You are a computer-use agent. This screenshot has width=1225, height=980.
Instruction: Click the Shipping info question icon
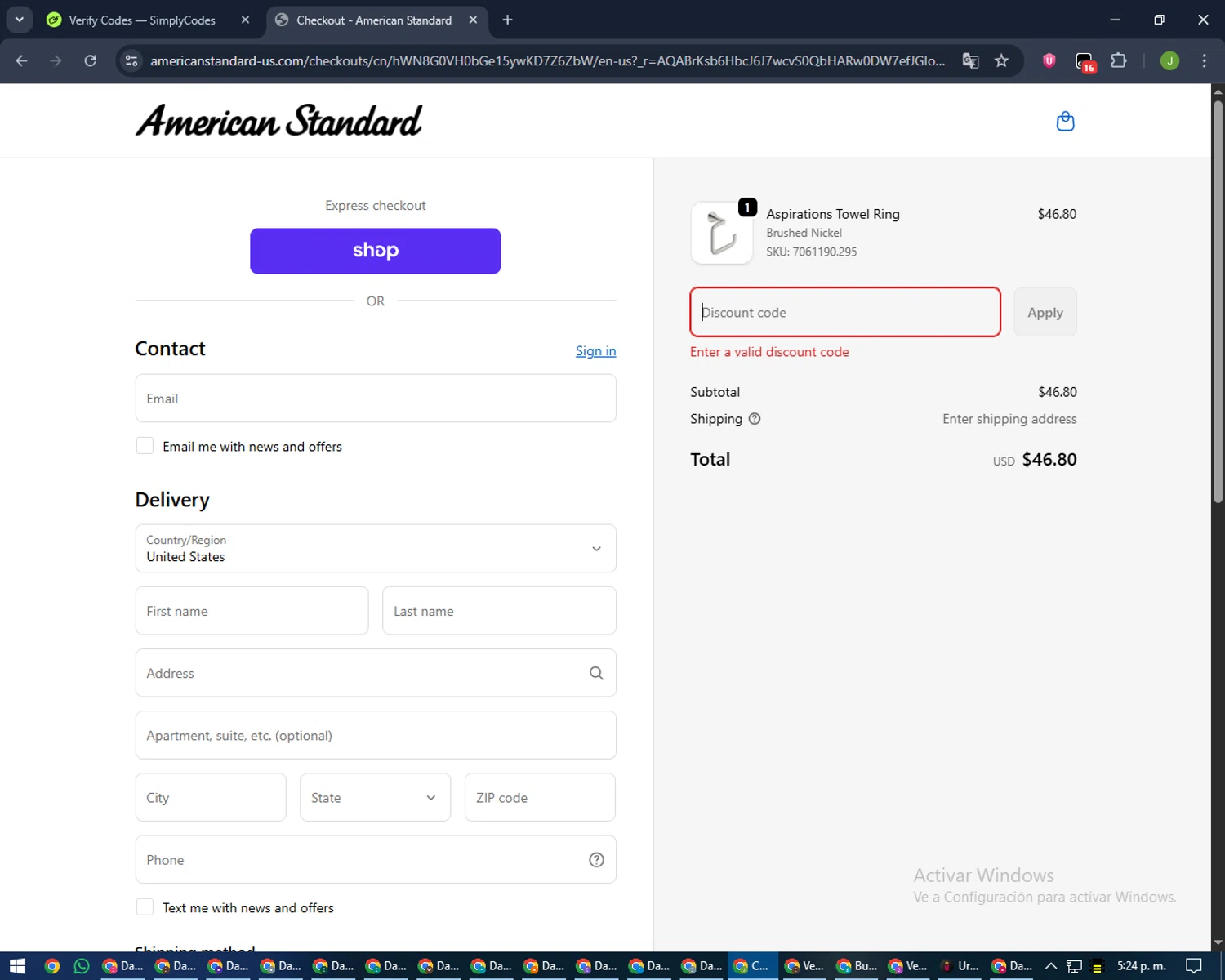tap(755, 419)
